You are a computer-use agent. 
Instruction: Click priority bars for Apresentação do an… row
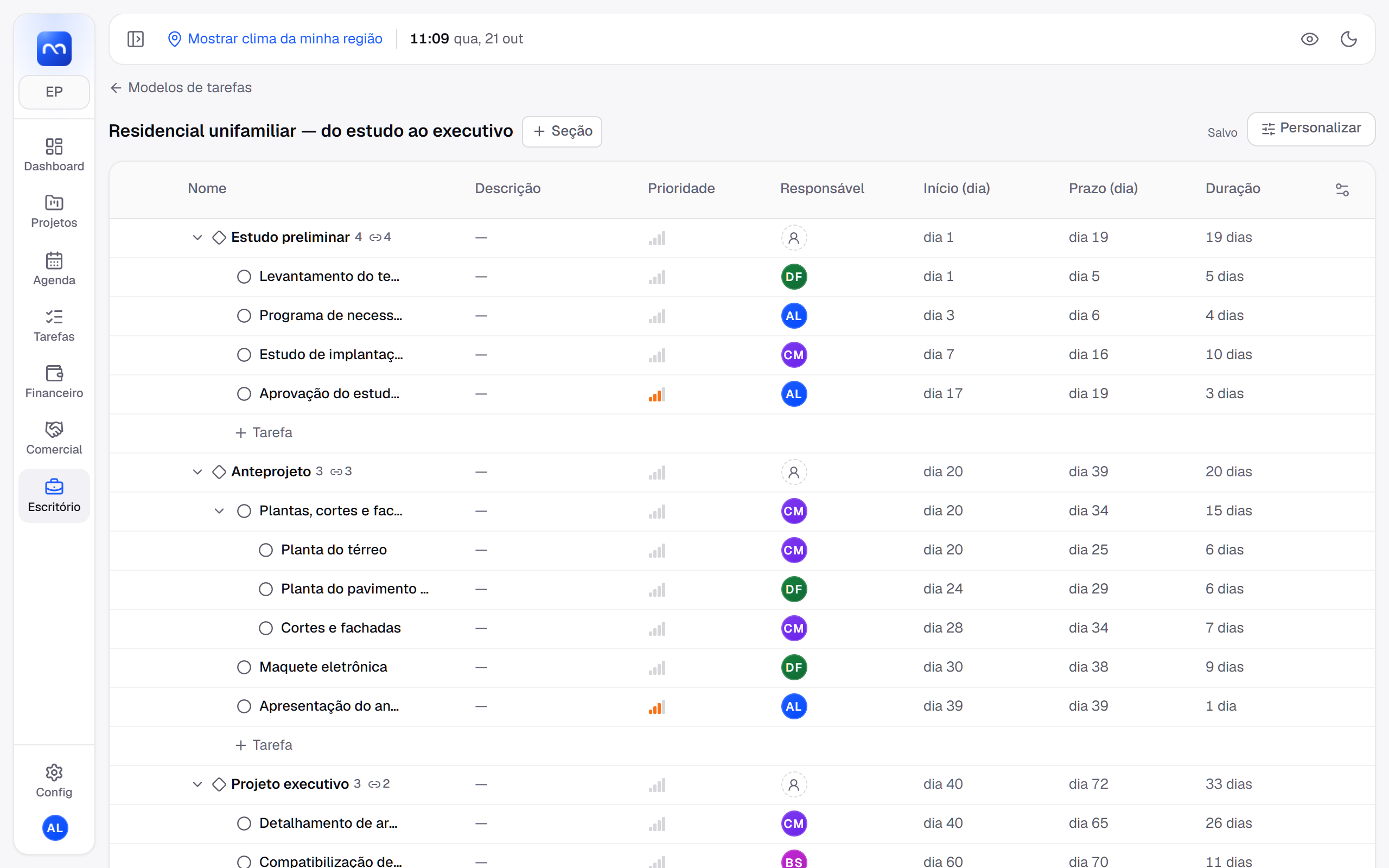point(657,707)
